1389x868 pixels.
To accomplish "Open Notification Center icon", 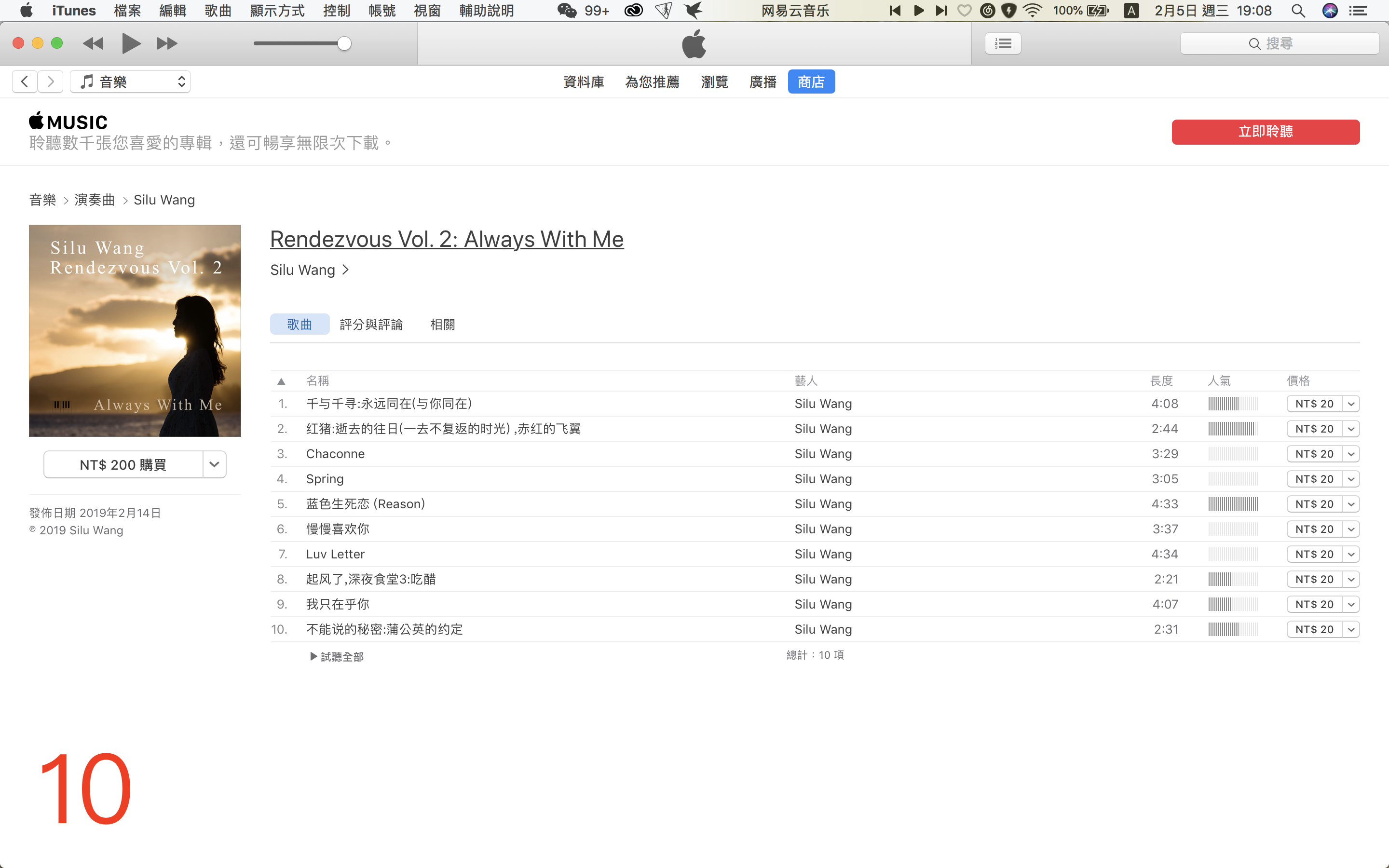I will tap(1358, 10).
